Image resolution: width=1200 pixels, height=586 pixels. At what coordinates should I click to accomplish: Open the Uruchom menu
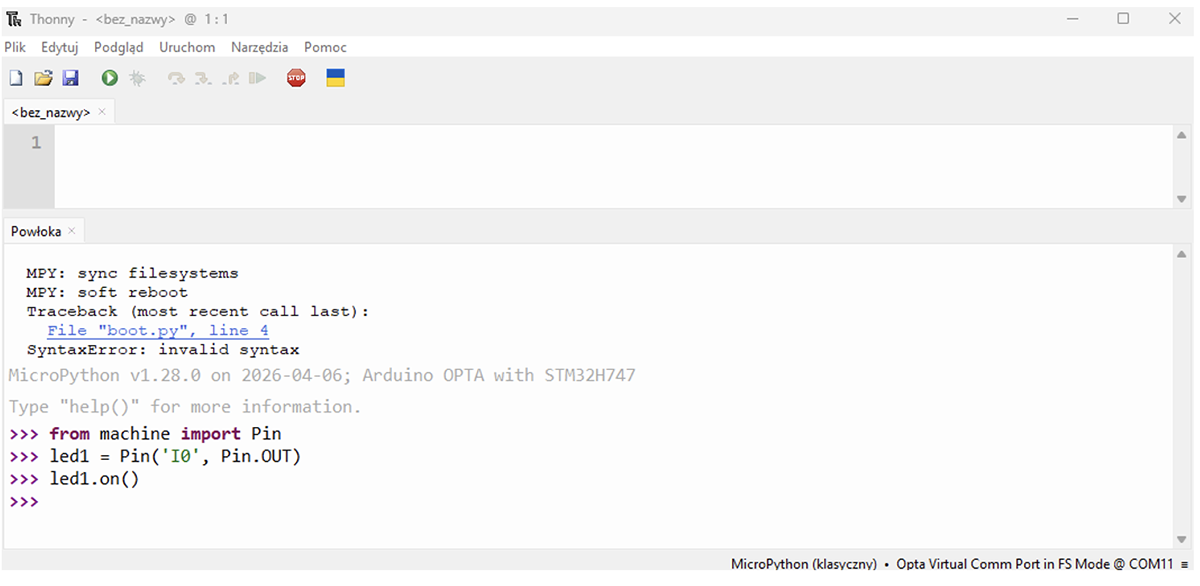[x=187, y=47]
